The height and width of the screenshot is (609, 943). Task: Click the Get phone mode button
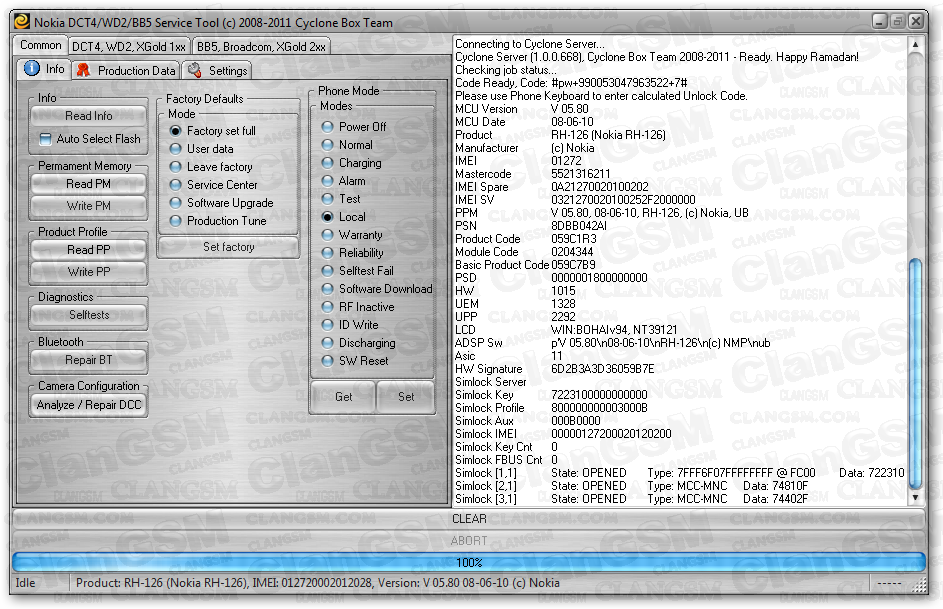[x=343, y=397]
